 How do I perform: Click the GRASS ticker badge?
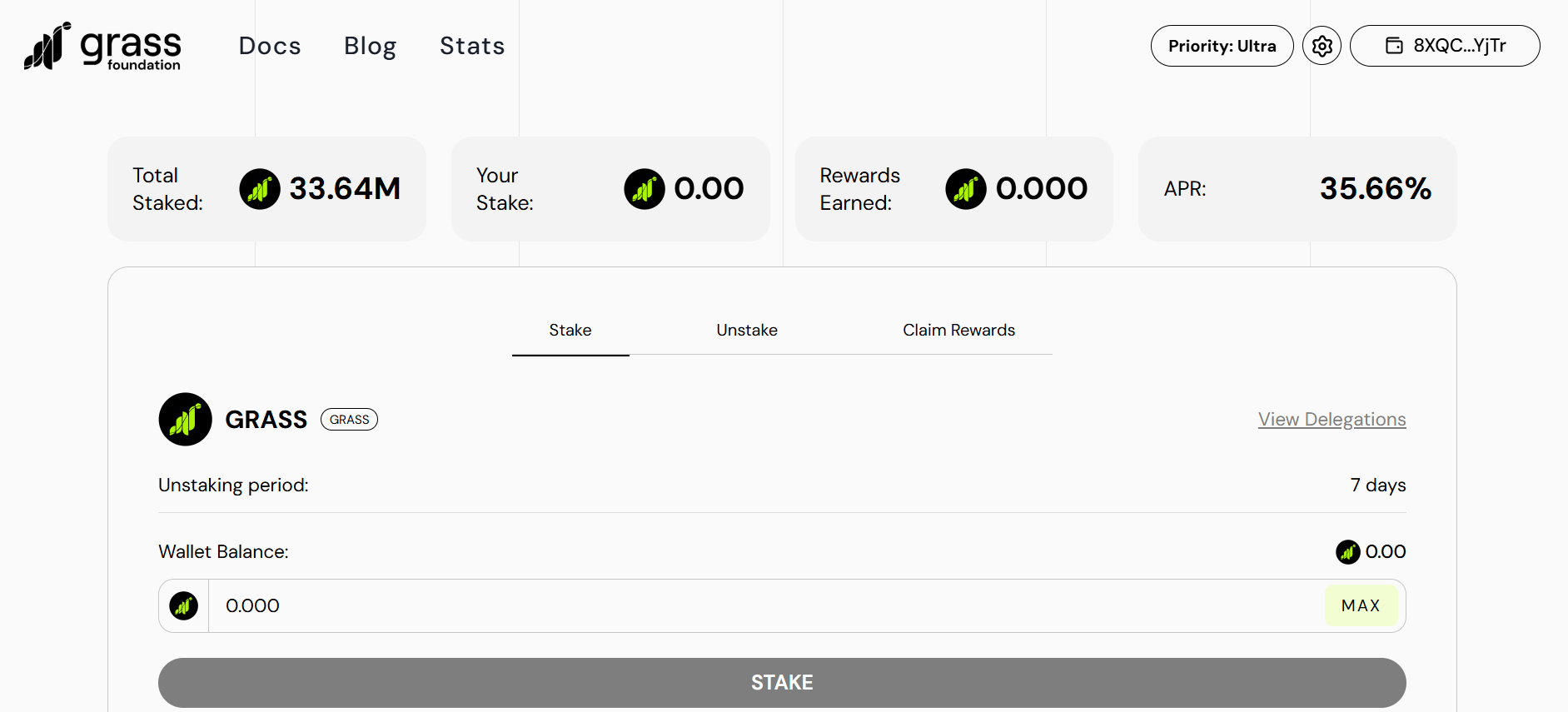[349, 420]
